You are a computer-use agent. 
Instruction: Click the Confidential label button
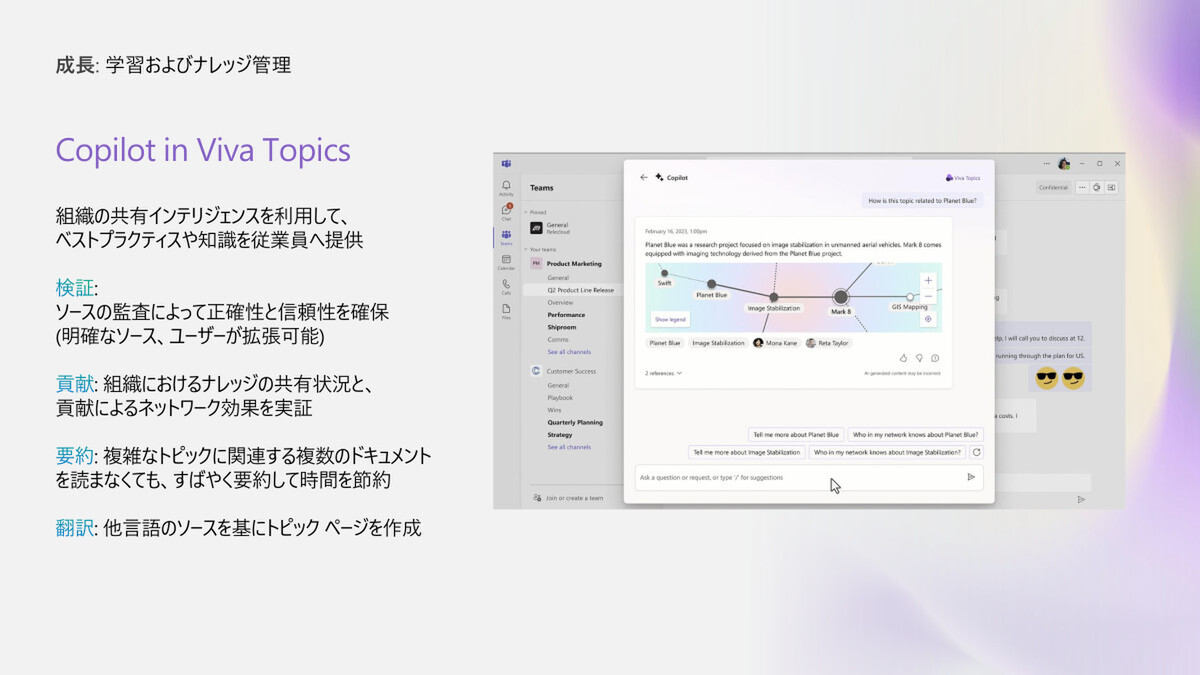(1053, 187)
